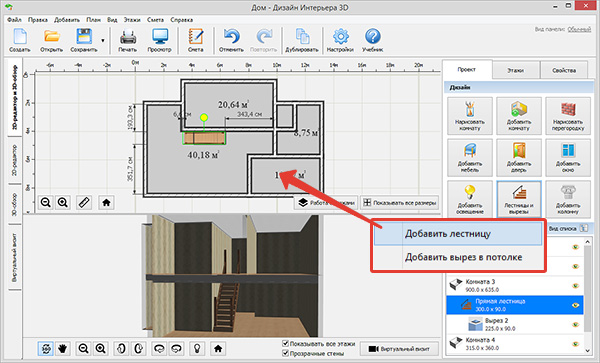The height and width of the screenshot is (363, 600).
Task: Click Лестницы и вырезы tool
Action: 519,199
